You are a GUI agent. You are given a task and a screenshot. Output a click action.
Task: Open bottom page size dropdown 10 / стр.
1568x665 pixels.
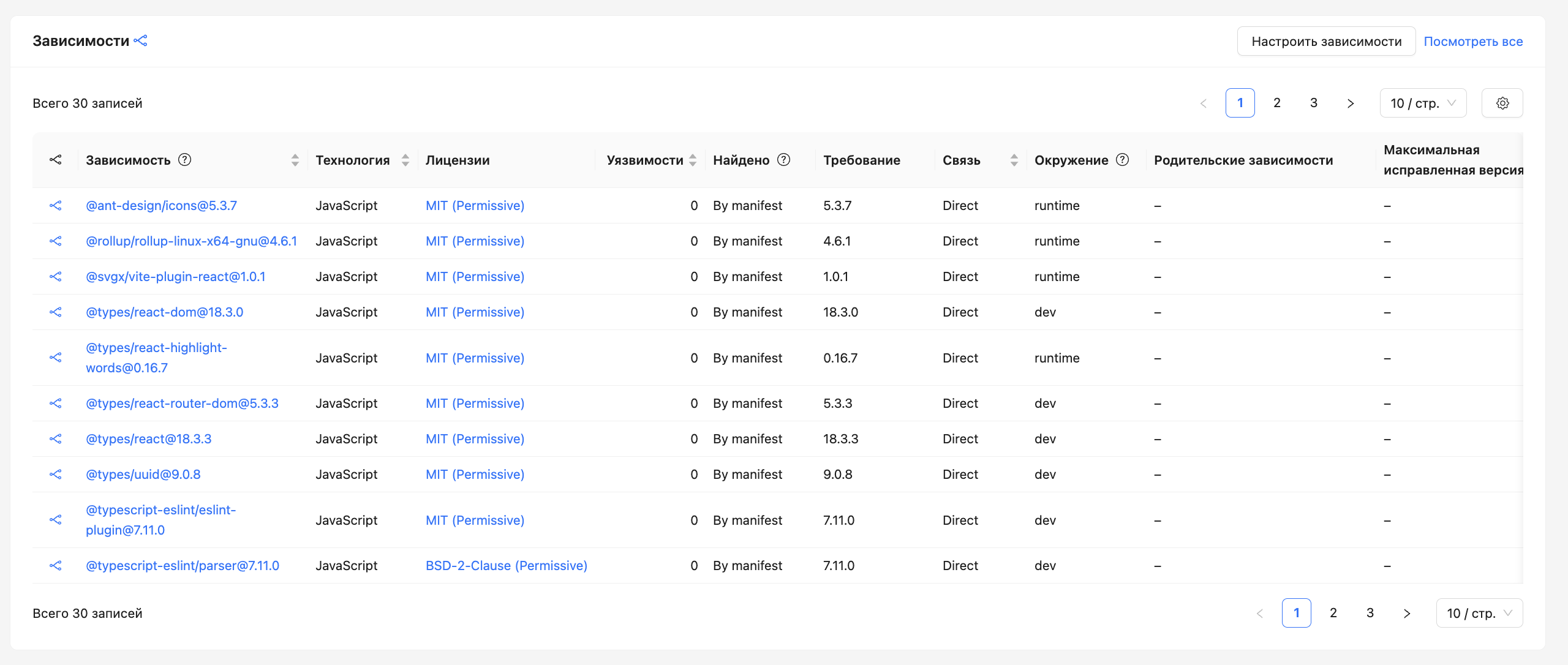click(x=1479, y=613)
